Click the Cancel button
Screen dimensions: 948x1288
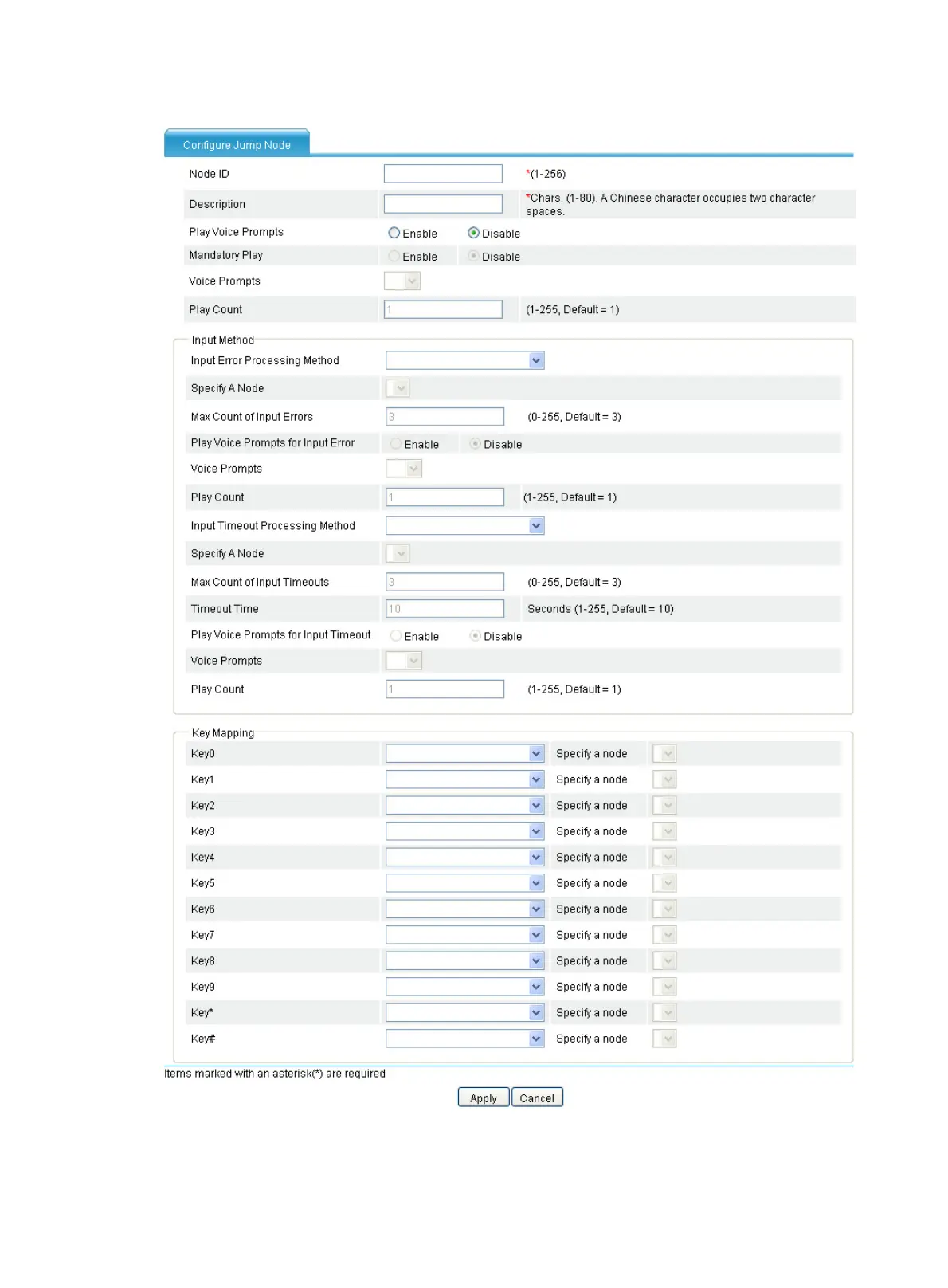tap(537, 1098)
